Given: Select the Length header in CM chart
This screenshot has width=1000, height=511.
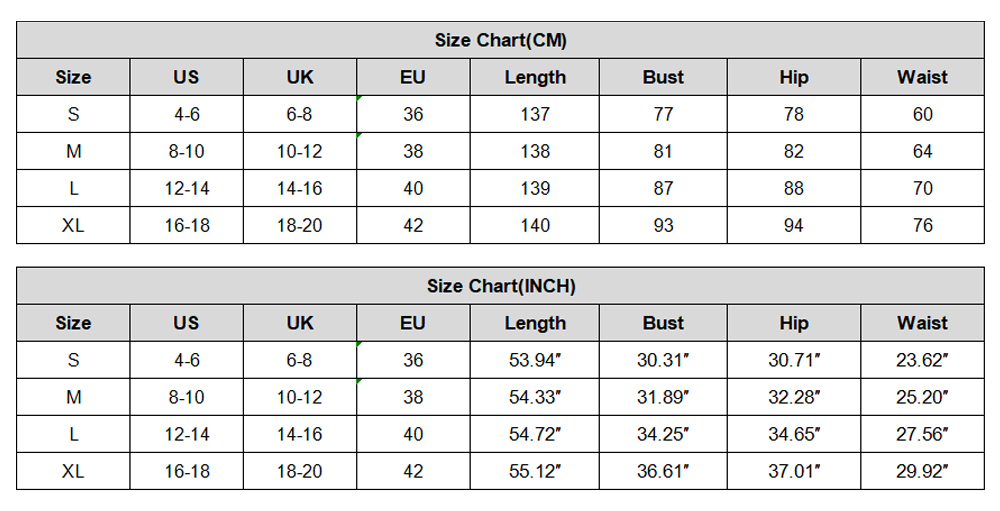Looking at the screenshot, I should tap(535, 77).
